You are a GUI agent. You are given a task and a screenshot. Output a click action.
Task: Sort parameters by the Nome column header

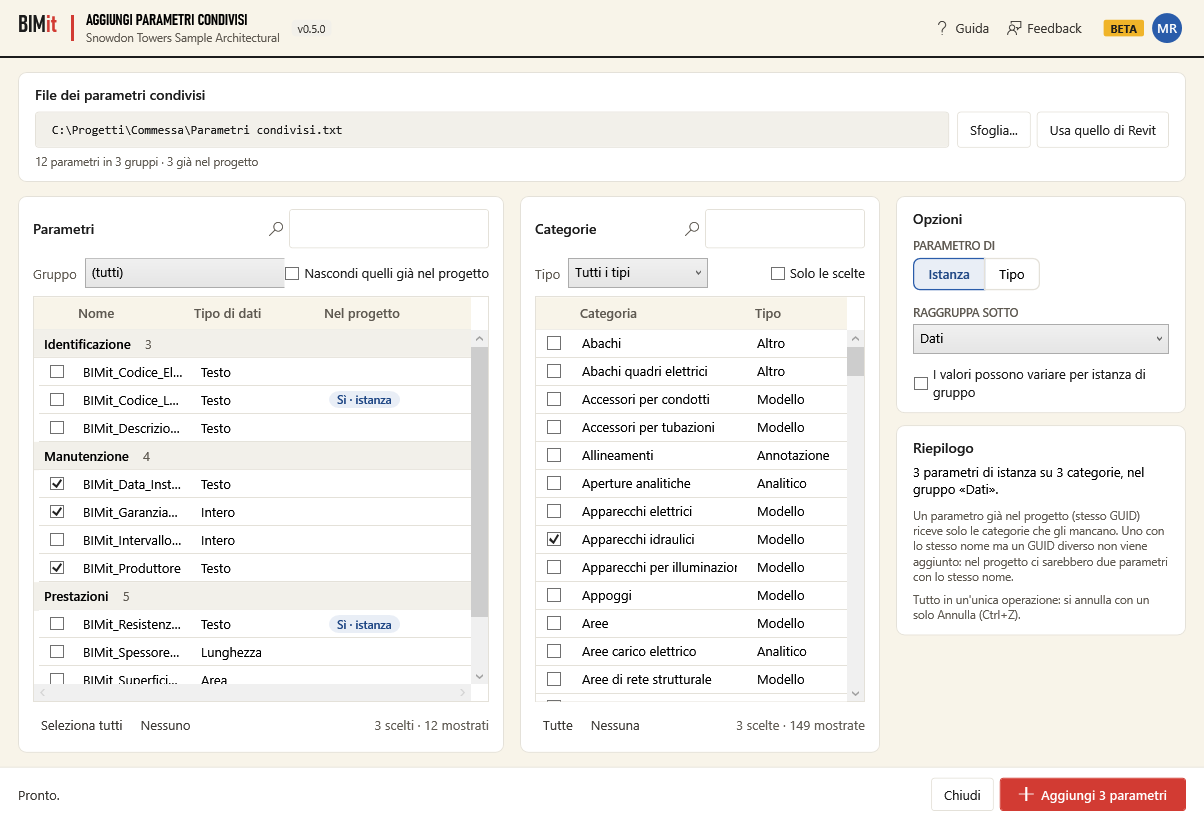96,313
